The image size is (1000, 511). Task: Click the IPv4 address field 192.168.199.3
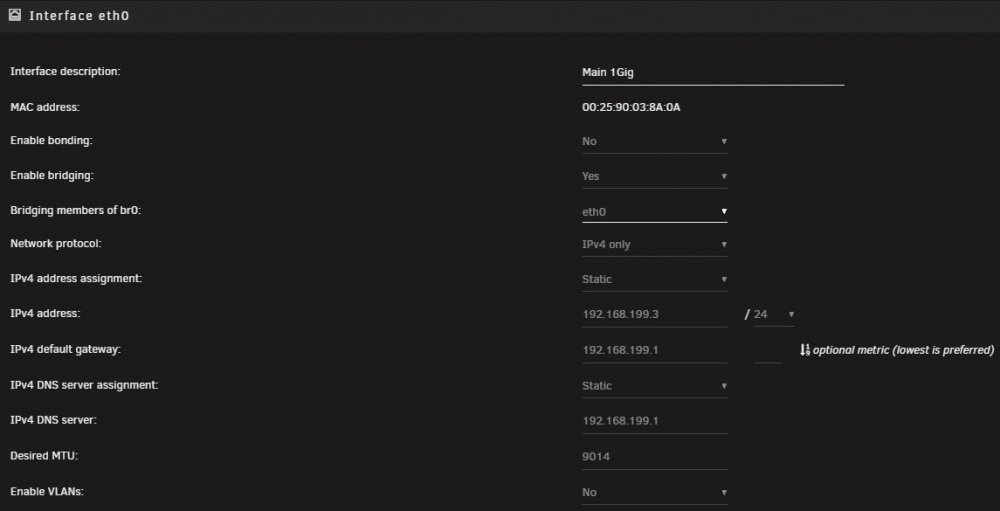654,315
